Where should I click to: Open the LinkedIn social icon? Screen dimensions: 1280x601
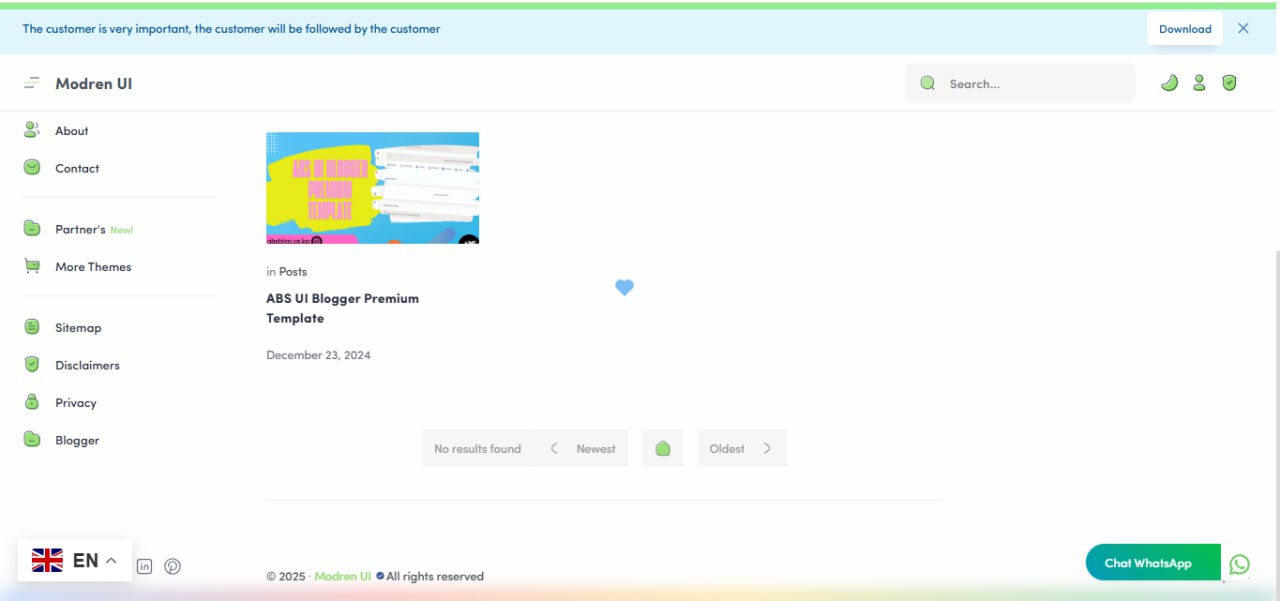coord(144,567)
